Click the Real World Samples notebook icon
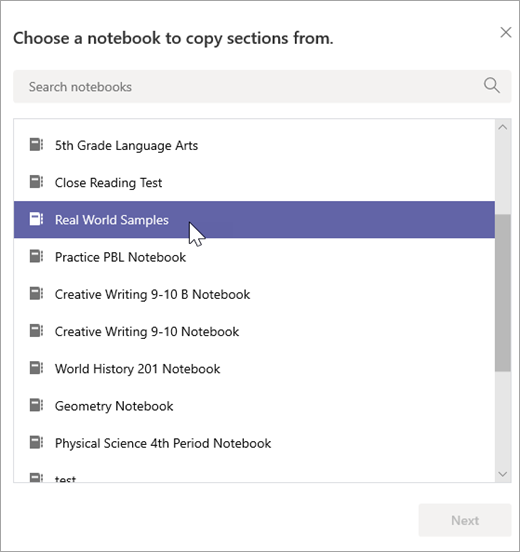520x552 pixels. coord(36,219)
